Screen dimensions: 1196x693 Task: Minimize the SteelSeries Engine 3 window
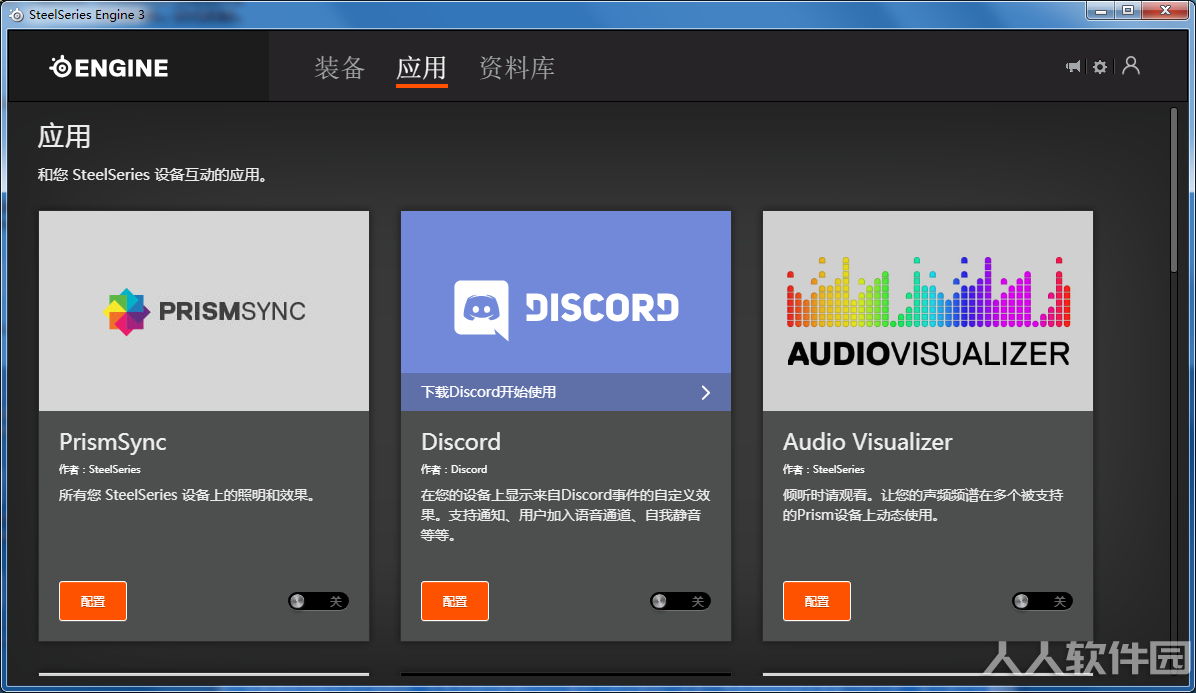click(1101, 11)
